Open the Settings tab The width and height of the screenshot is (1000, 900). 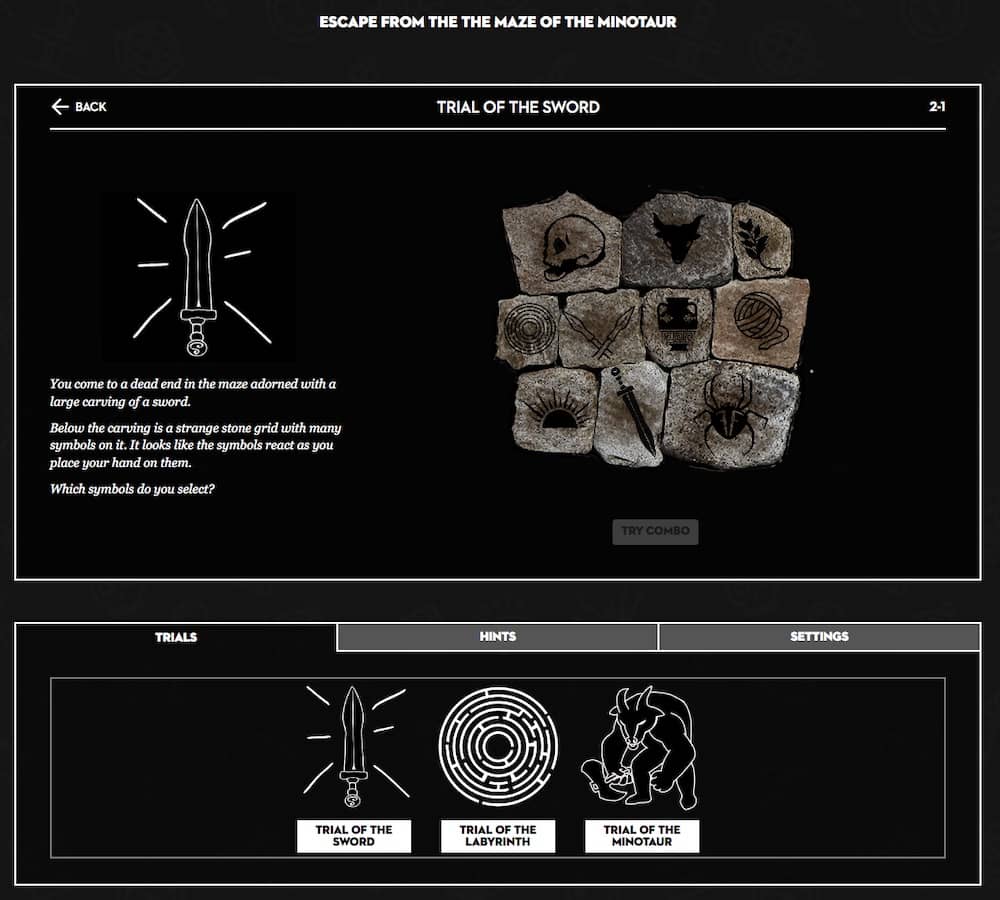click(x=819, y=637)
